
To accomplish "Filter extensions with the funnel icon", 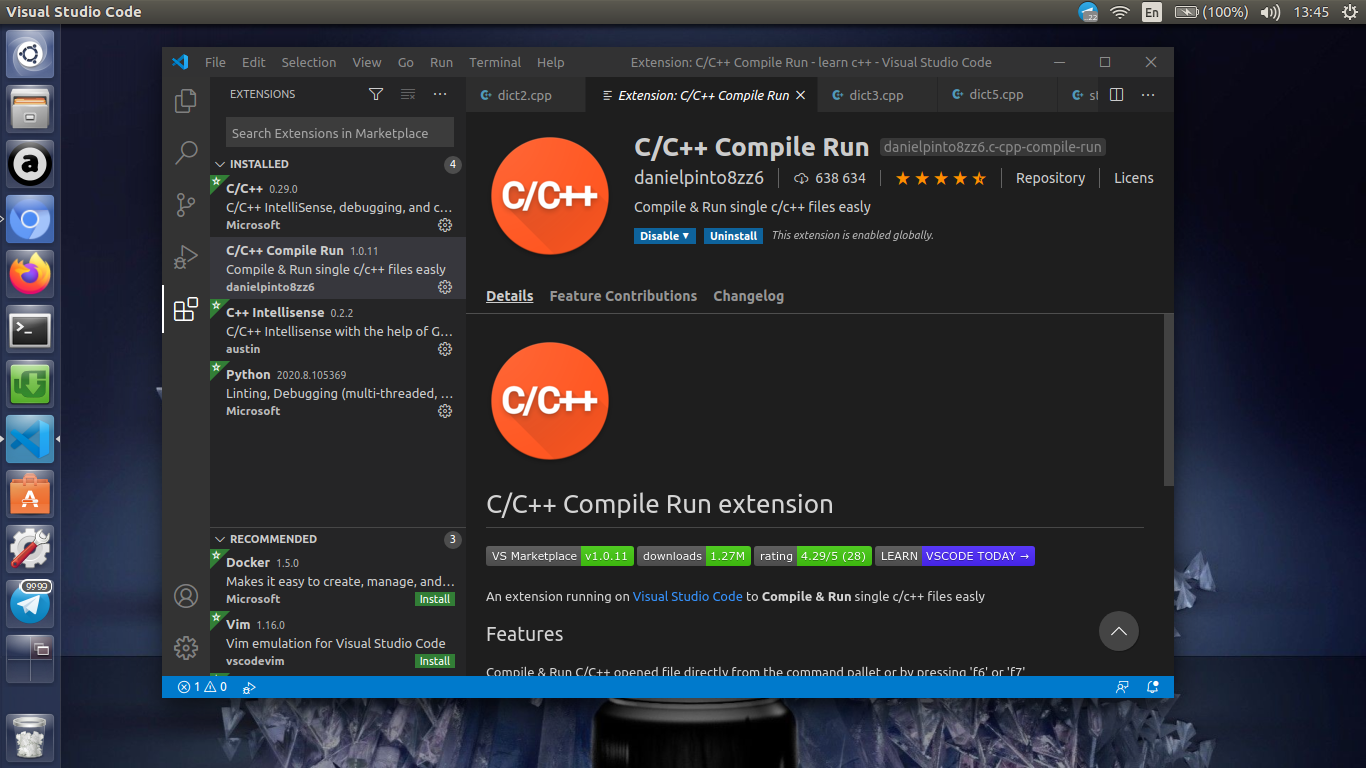I will click(376, 94).
